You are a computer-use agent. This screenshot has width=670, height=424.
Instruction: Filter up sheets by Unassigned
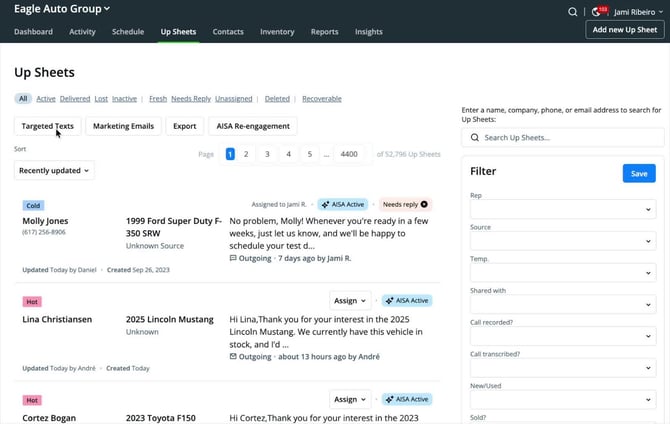(234, 99)
